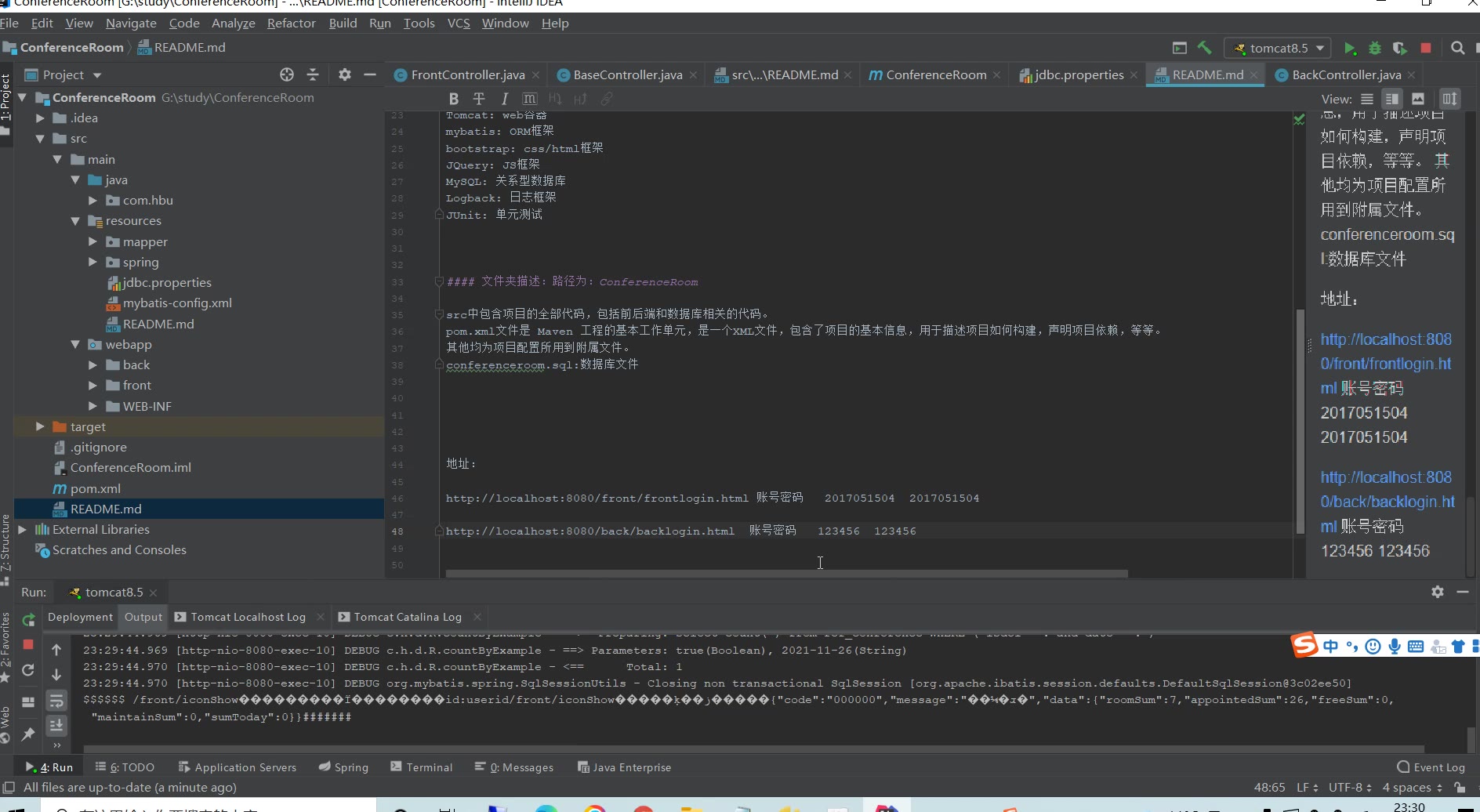This screenshot has height=812, width=1480.
Task: Click the editor vertical scrollbar
Action: (x=1300, y=421)
